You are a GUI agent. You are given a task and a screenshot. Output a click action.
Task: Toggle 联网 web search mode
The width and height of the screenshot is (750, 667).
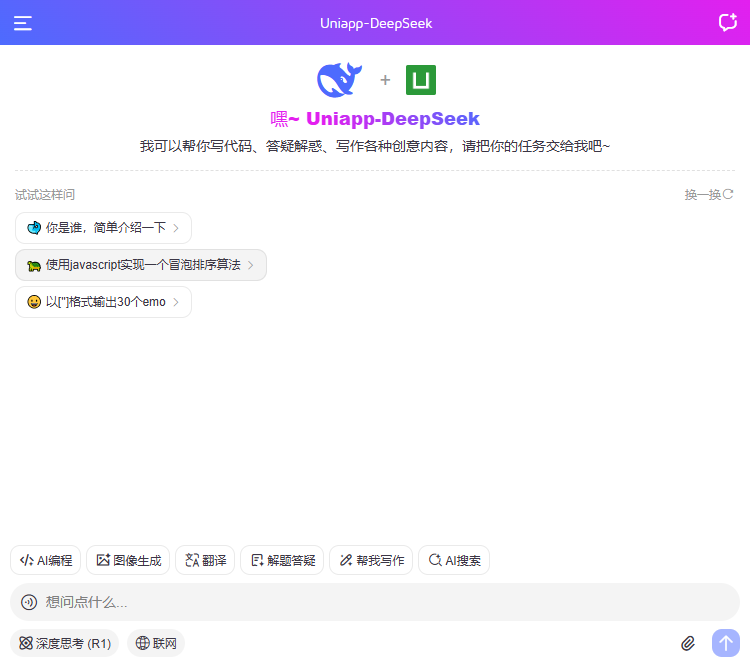tap(156, 643)
